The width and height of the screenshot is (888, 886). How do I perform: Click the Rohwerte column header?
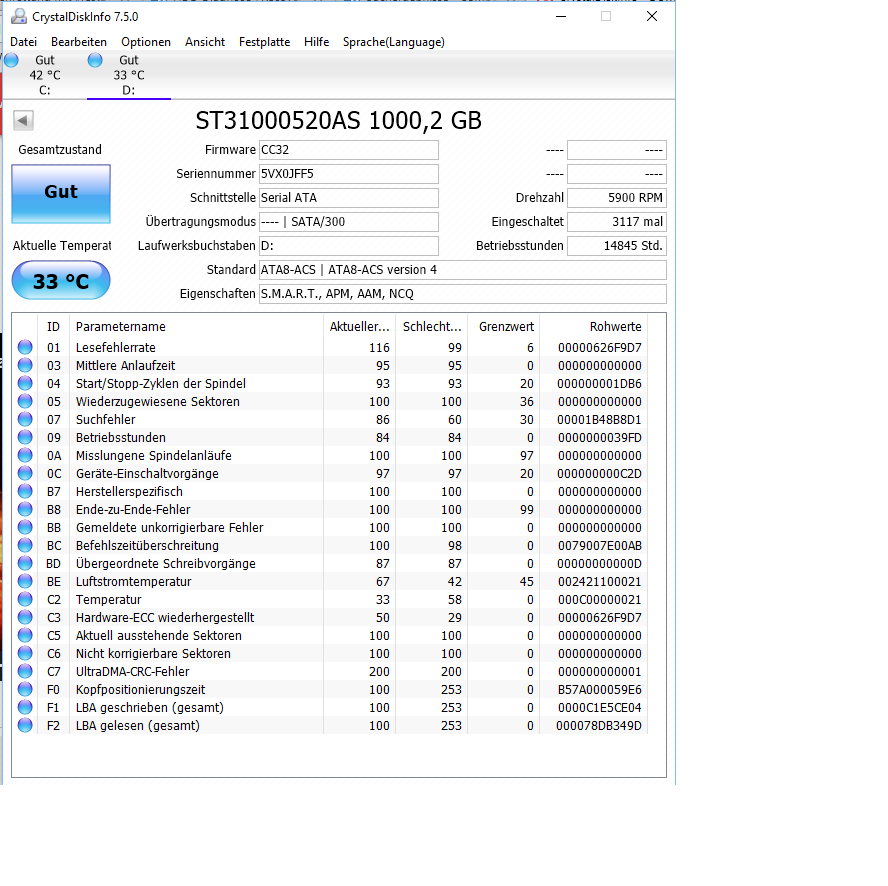(x=594, y=327)
